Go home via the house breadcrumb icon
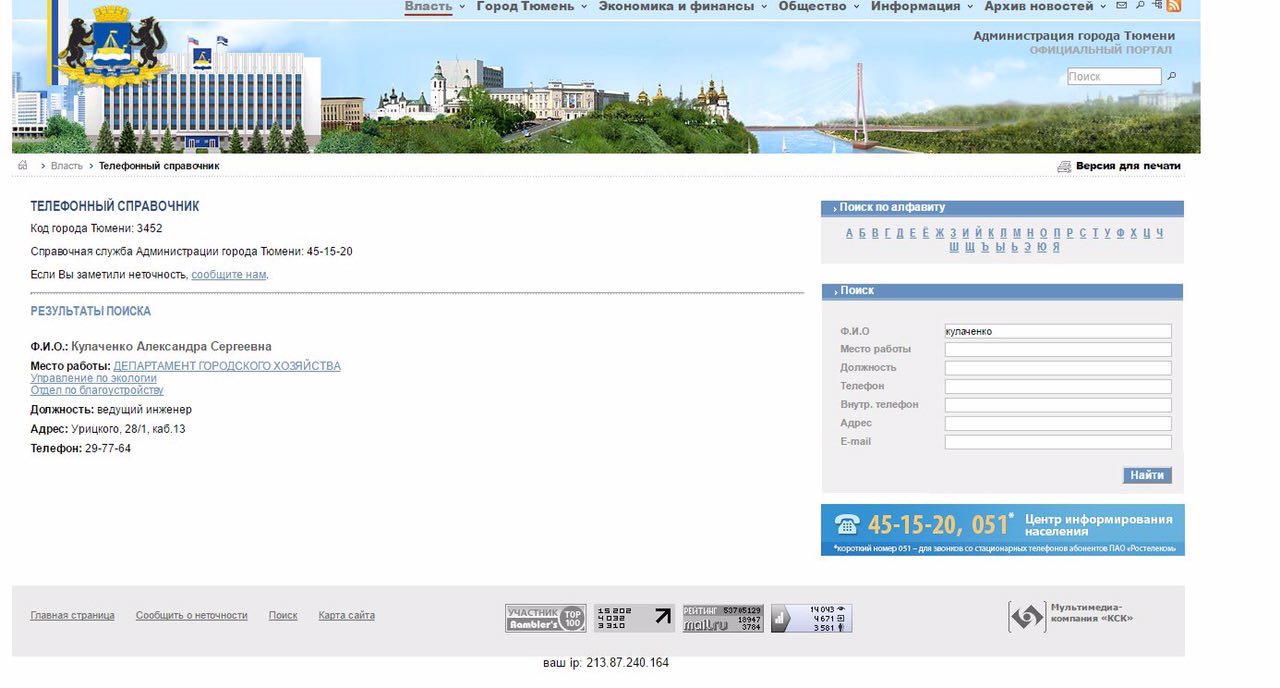The image size is (1280, 688). tap(22, 165)
